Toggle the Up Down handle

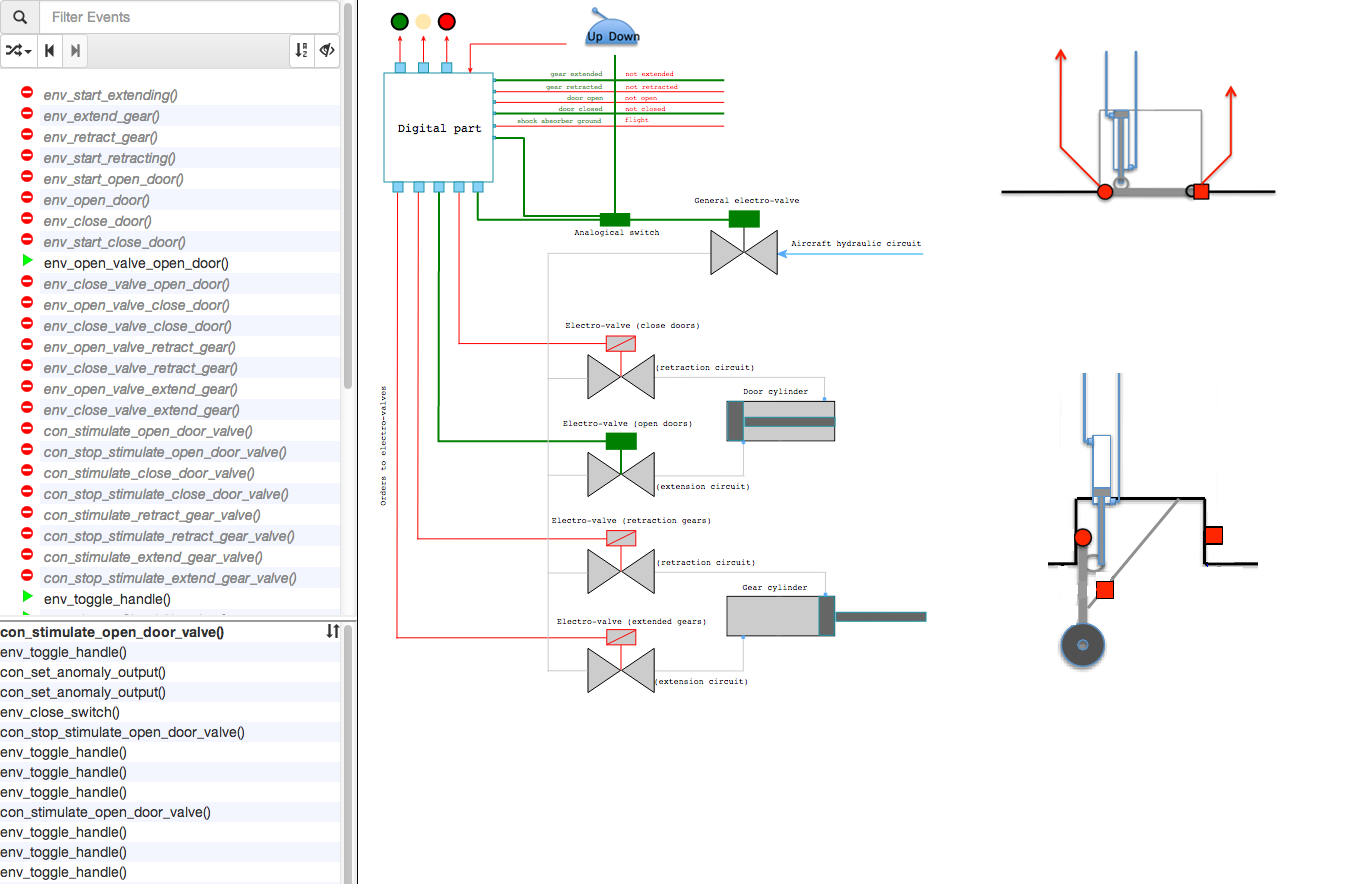612,32
